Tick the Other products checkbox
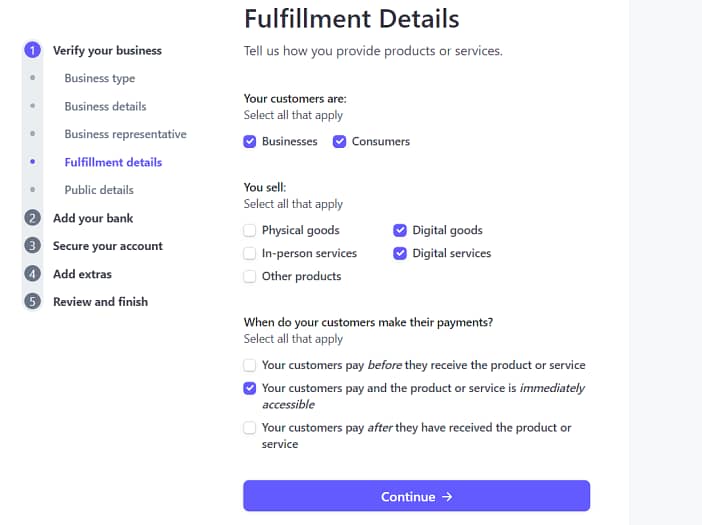This screenshot has height=525, width=702. click(x=249, y=276)
